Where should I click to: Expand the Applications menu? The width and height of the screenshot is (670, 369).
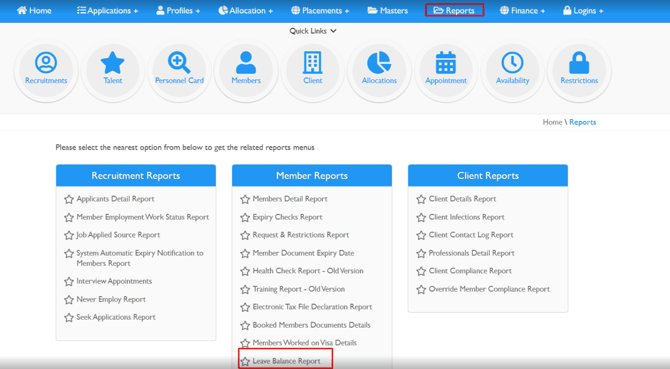[x=107, y=11]
